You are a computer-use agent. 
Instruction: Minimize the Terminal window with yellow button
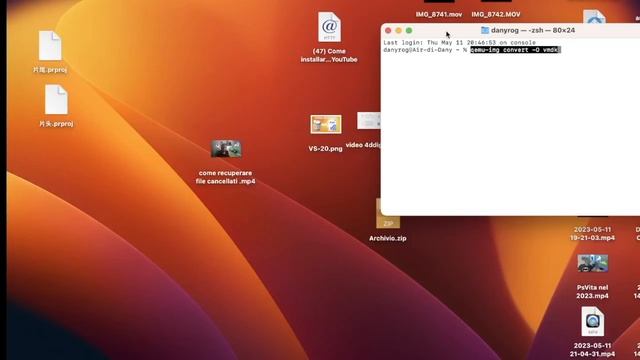point(398,31)
